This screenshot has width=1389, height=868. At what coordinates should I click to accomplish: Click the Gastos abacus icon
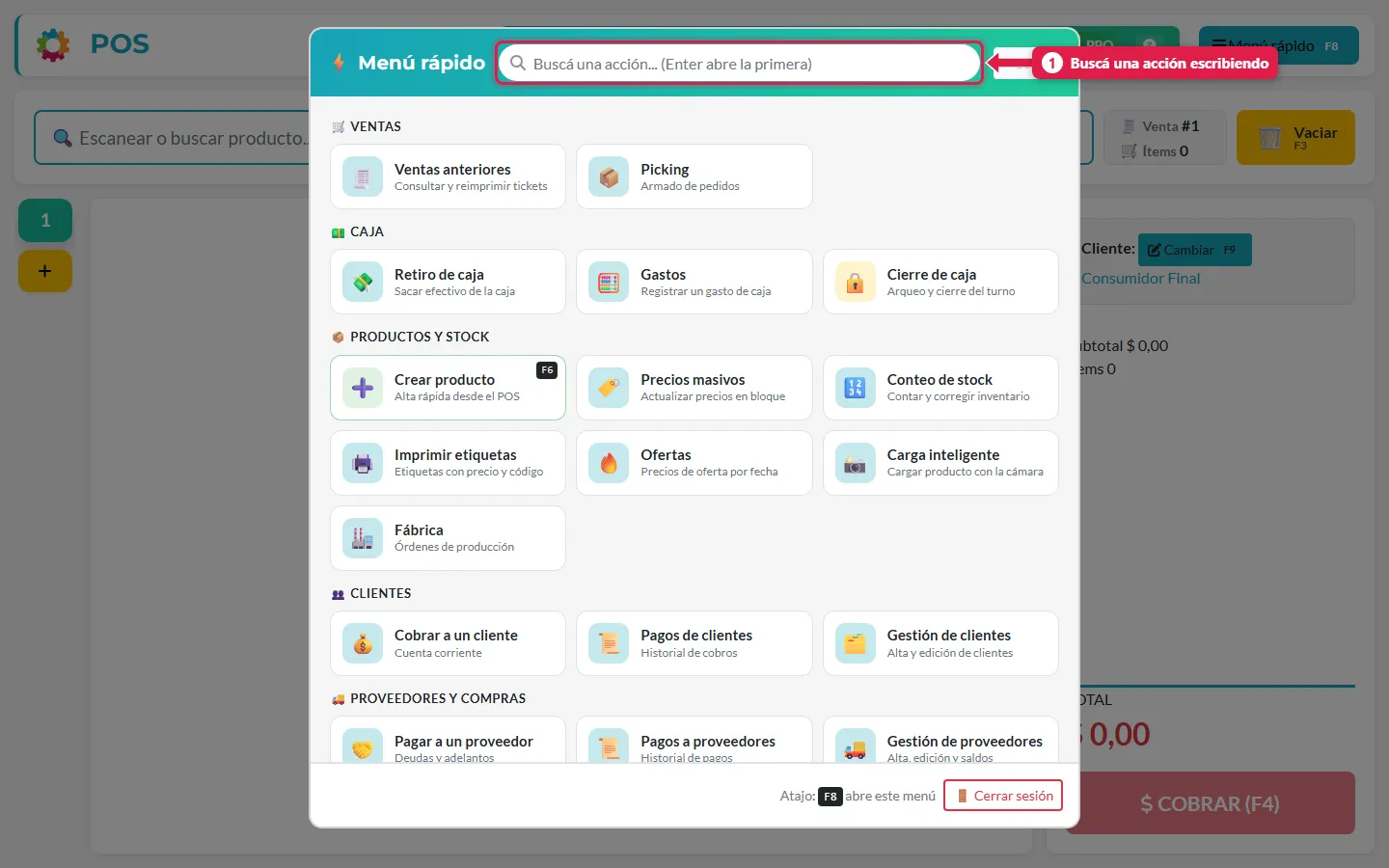click(609, 283)
